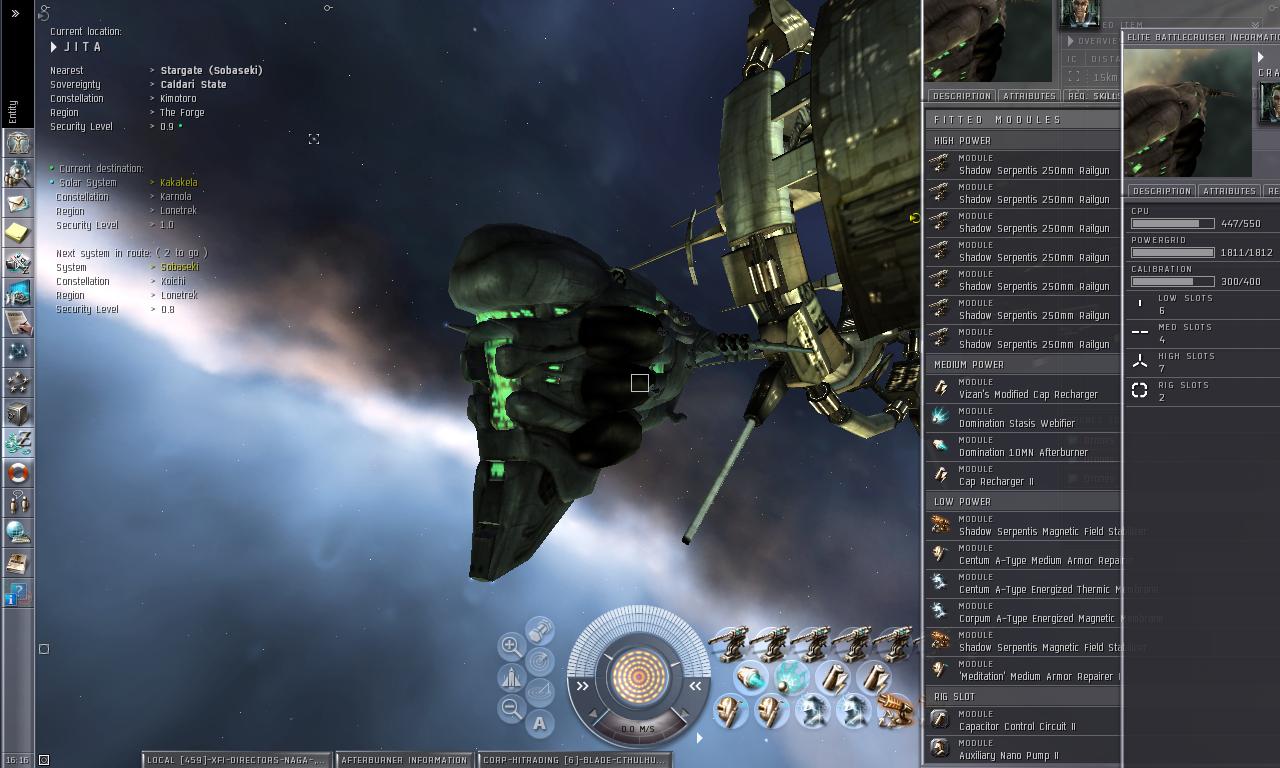Open the yellow notepad icon in sidebar
The image size is (1280, 768).
[18, 233]
